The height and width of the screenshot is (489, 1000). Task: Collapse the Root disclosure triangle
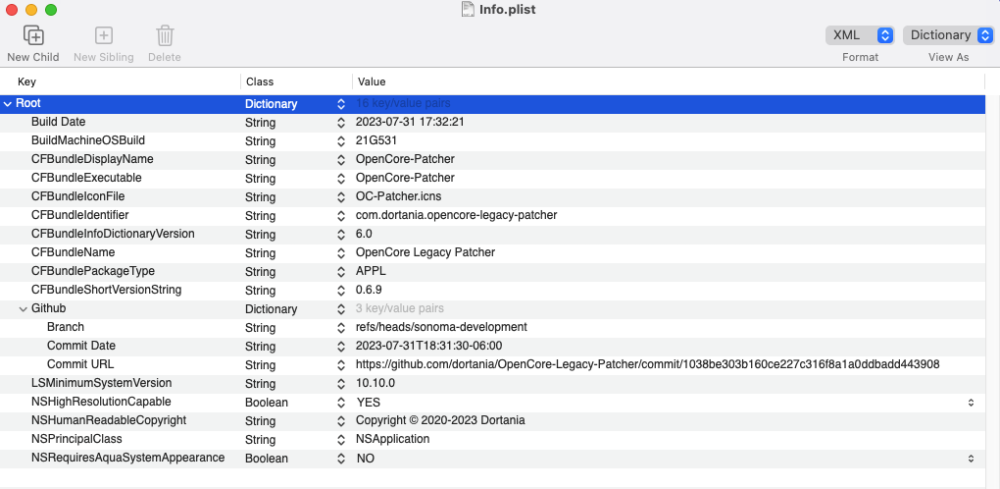[x=7, y=103]
